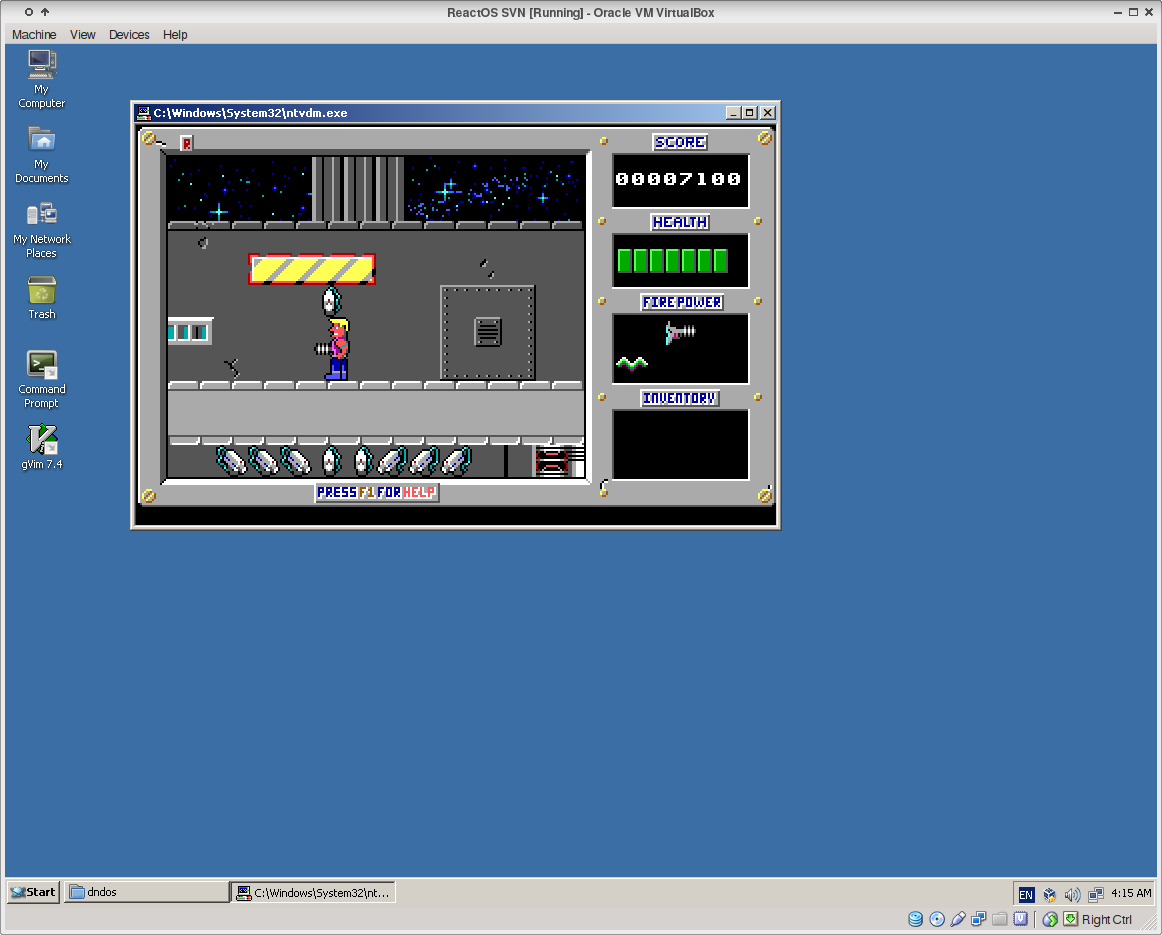This screenshot has height=935, width=1162.
Task: Select the gVim 7.4 shortcut
Action: pyautogui.click(x=42, y=447)
